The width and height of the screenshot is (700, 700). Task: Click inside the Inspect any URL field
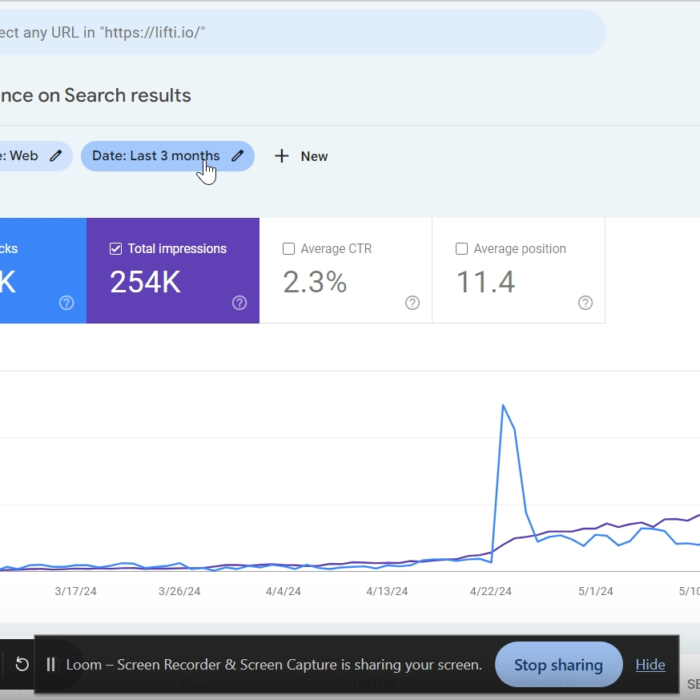pos(300,32)
